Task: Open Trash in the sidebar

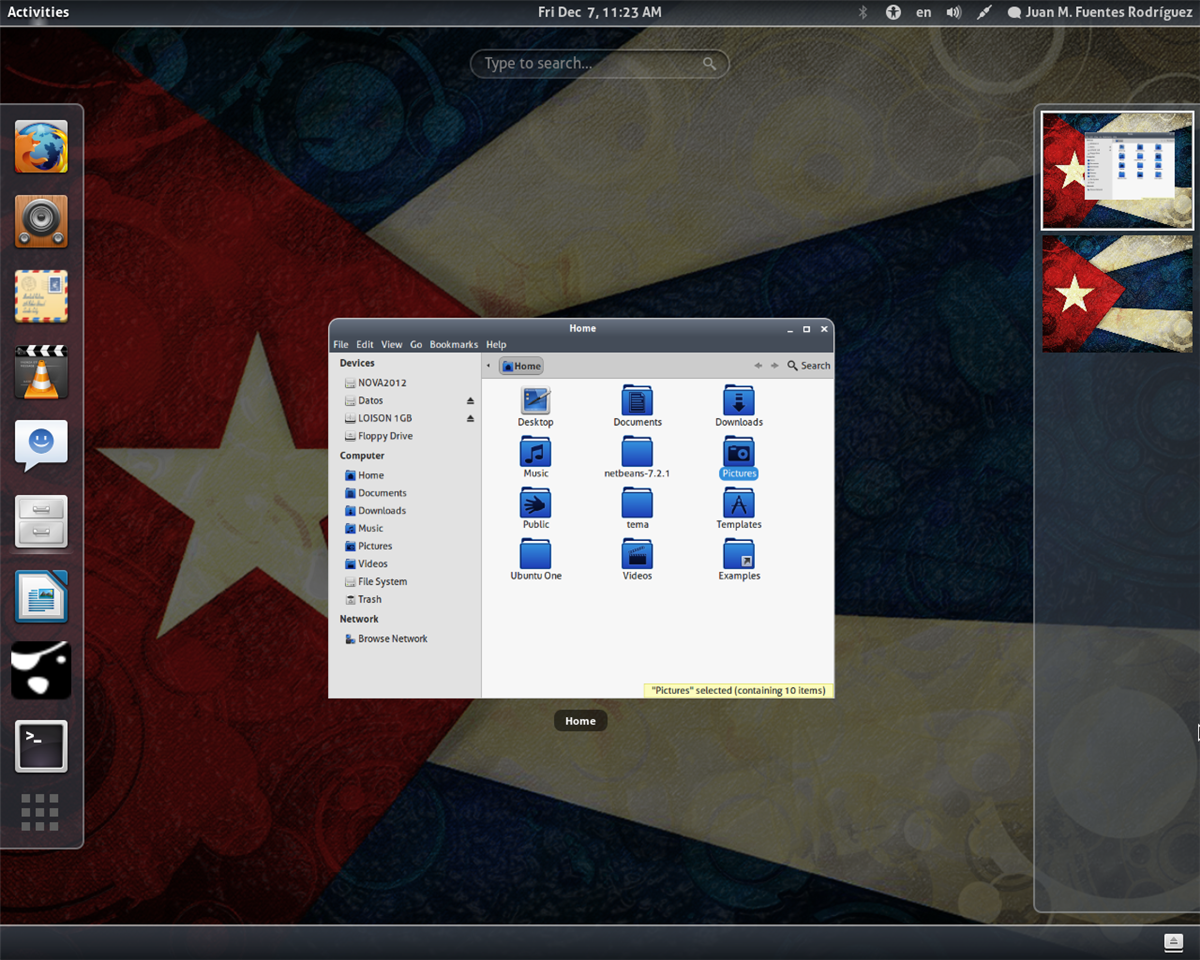Action: (x=369, y=600)
